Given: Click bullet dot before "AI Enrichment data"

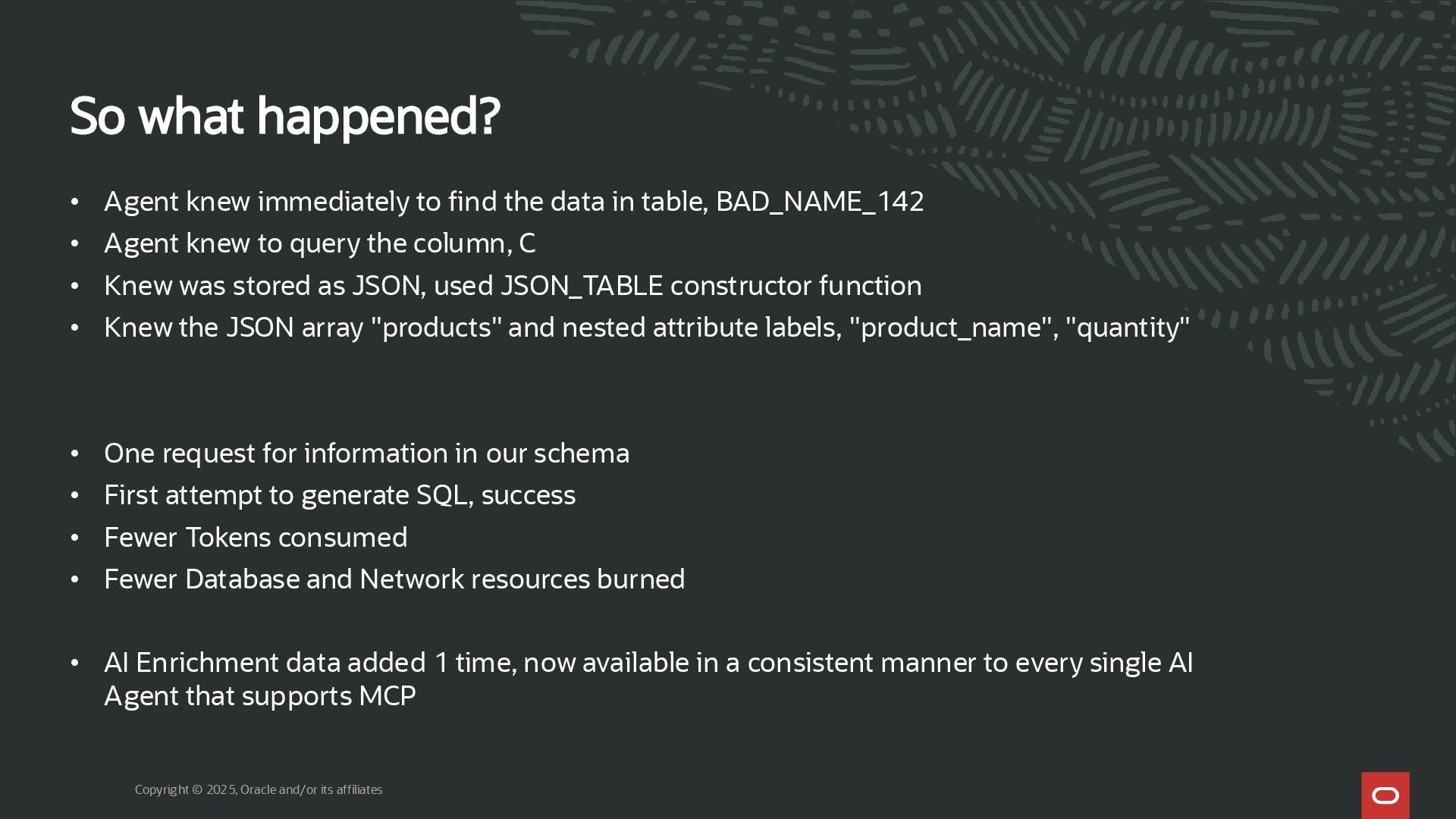Looking at the screenshot, I should [74, 663].
